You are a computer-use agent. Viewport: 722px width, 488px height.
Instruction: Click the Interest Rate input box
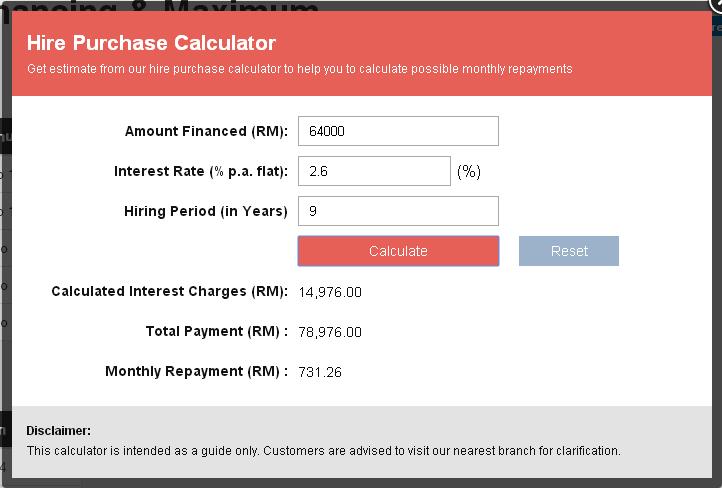tap(374, 171)
